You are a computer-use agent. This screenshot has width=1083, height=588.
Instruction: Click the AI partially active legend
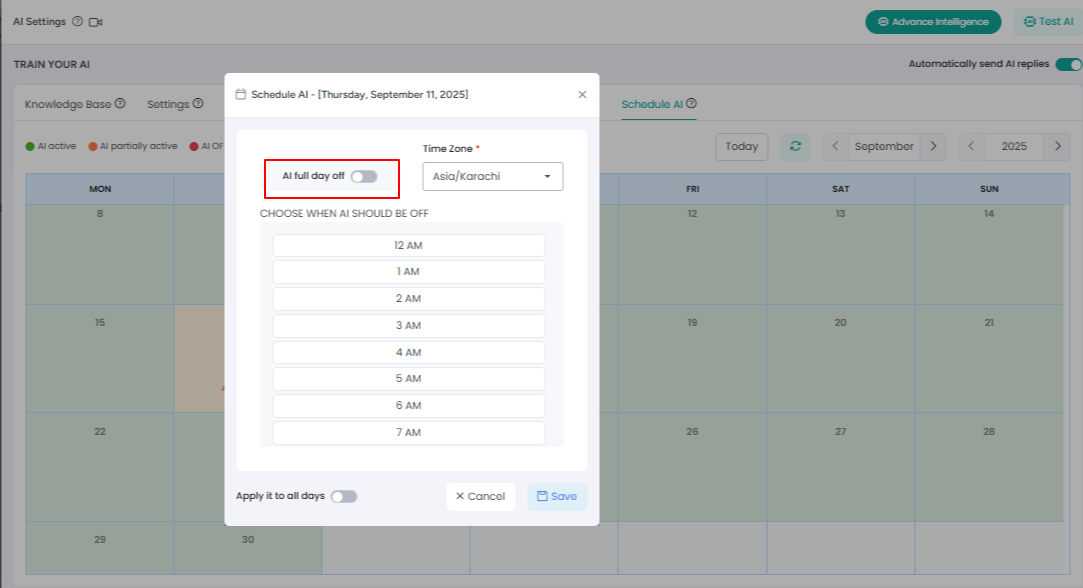pos(133,146)
